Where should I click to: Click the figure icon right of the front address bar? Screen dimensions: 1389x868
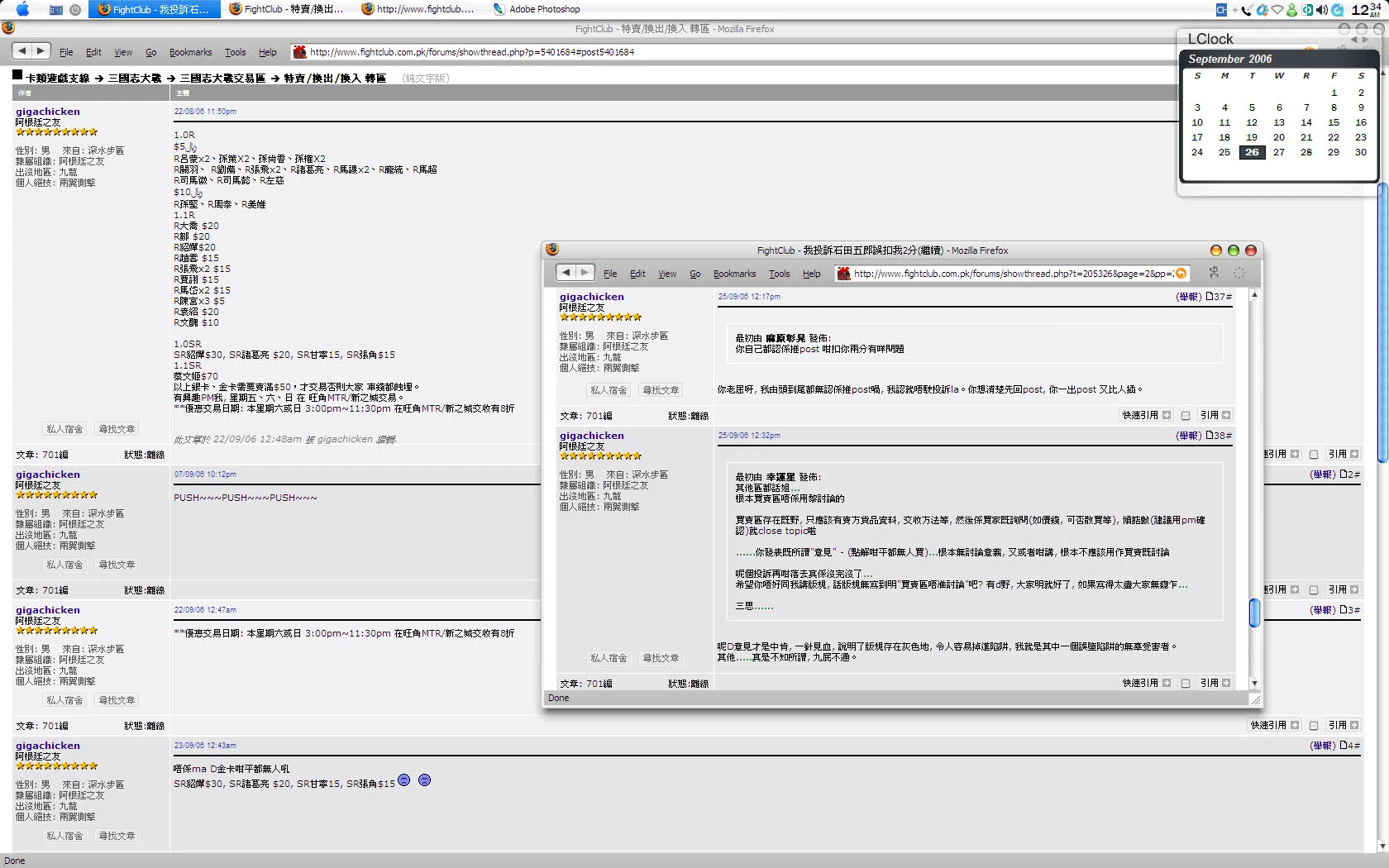point(1215,273)
